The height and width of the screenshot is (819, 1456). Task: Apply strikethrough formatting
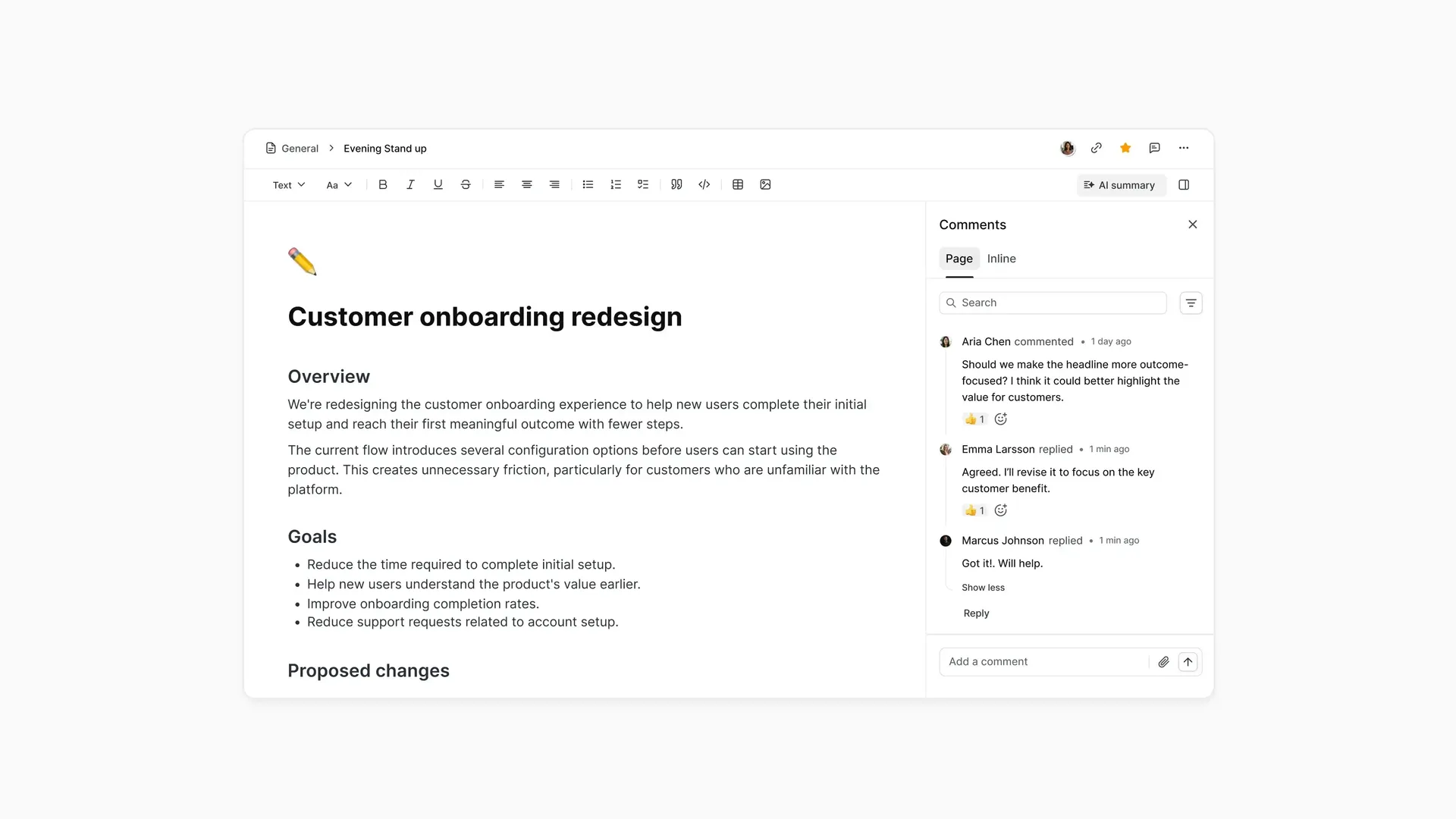pos(466,184)
